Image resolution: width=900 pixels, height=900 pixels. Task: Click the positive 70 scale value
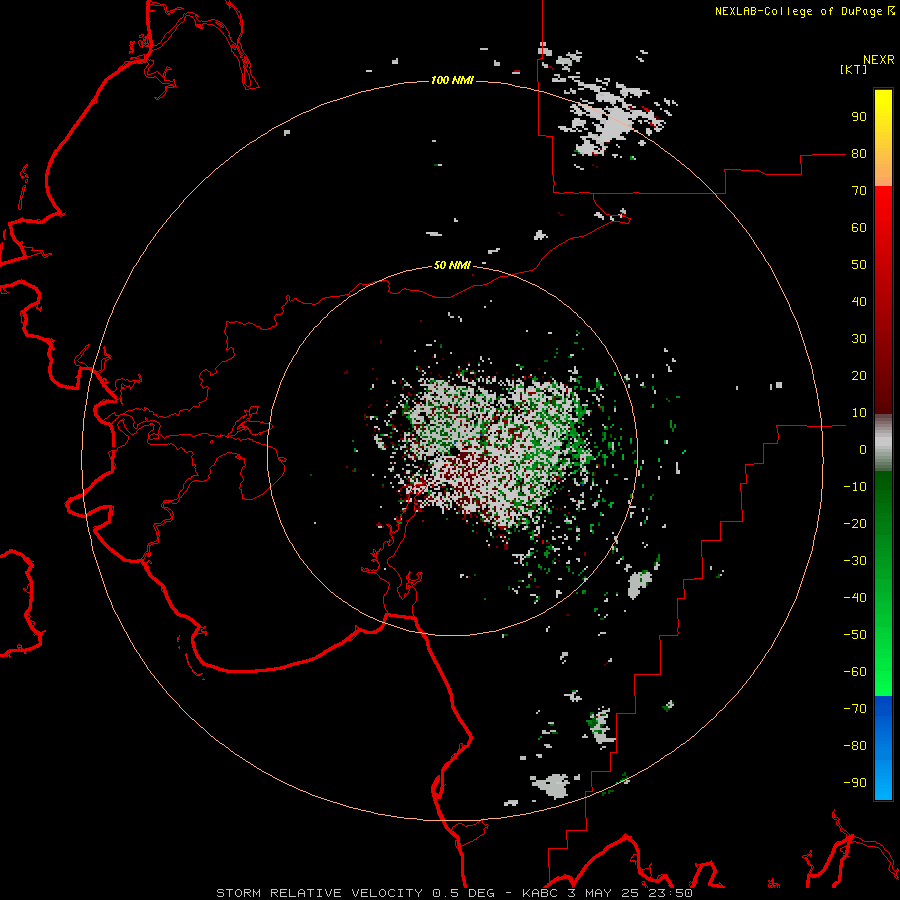pos(859,191)
